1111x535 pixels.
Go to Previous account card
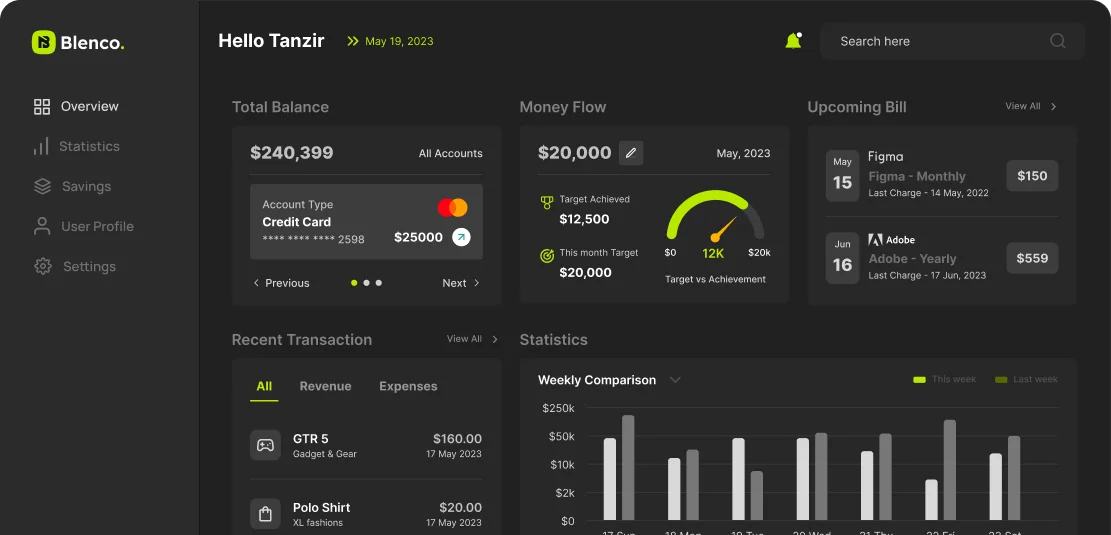281,283
